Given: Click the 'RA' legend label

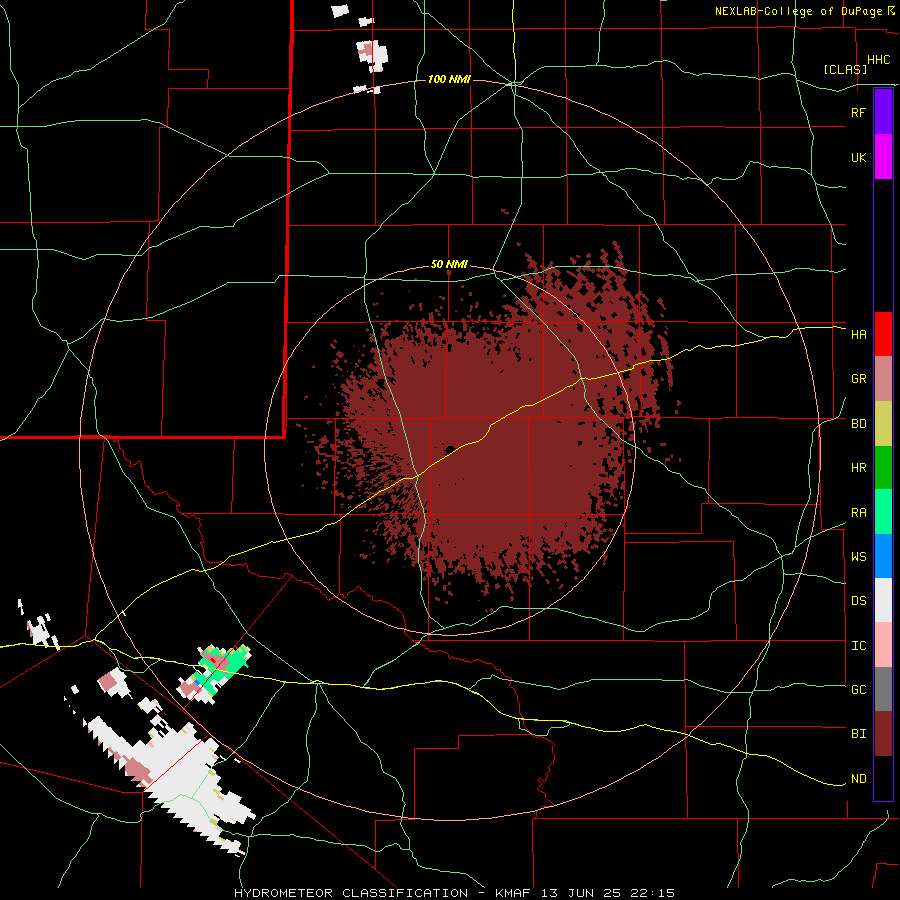Looking at the screenshot, I should click(x=858, y=513).
